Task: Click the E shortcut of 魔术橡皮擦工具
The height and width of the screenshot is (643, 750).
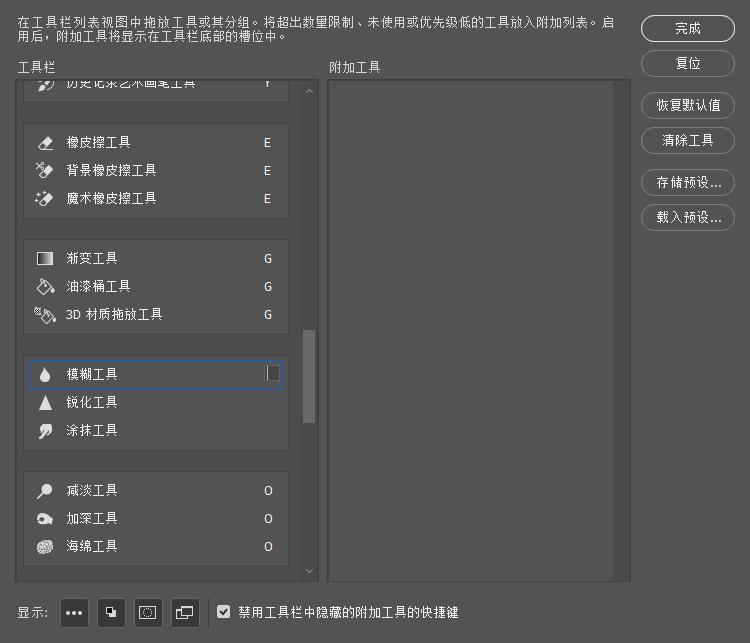Action: [267, 199]
